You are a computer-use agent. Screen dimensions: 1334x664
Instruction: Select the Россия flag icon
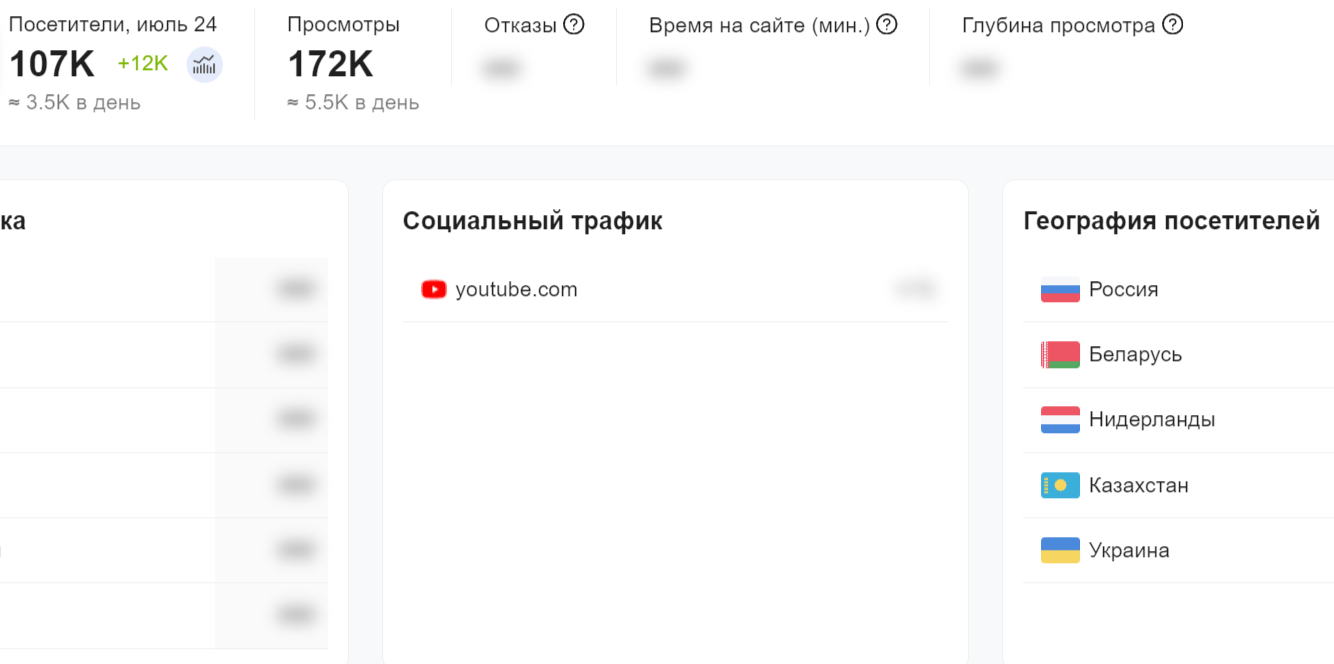[1060, 290]
